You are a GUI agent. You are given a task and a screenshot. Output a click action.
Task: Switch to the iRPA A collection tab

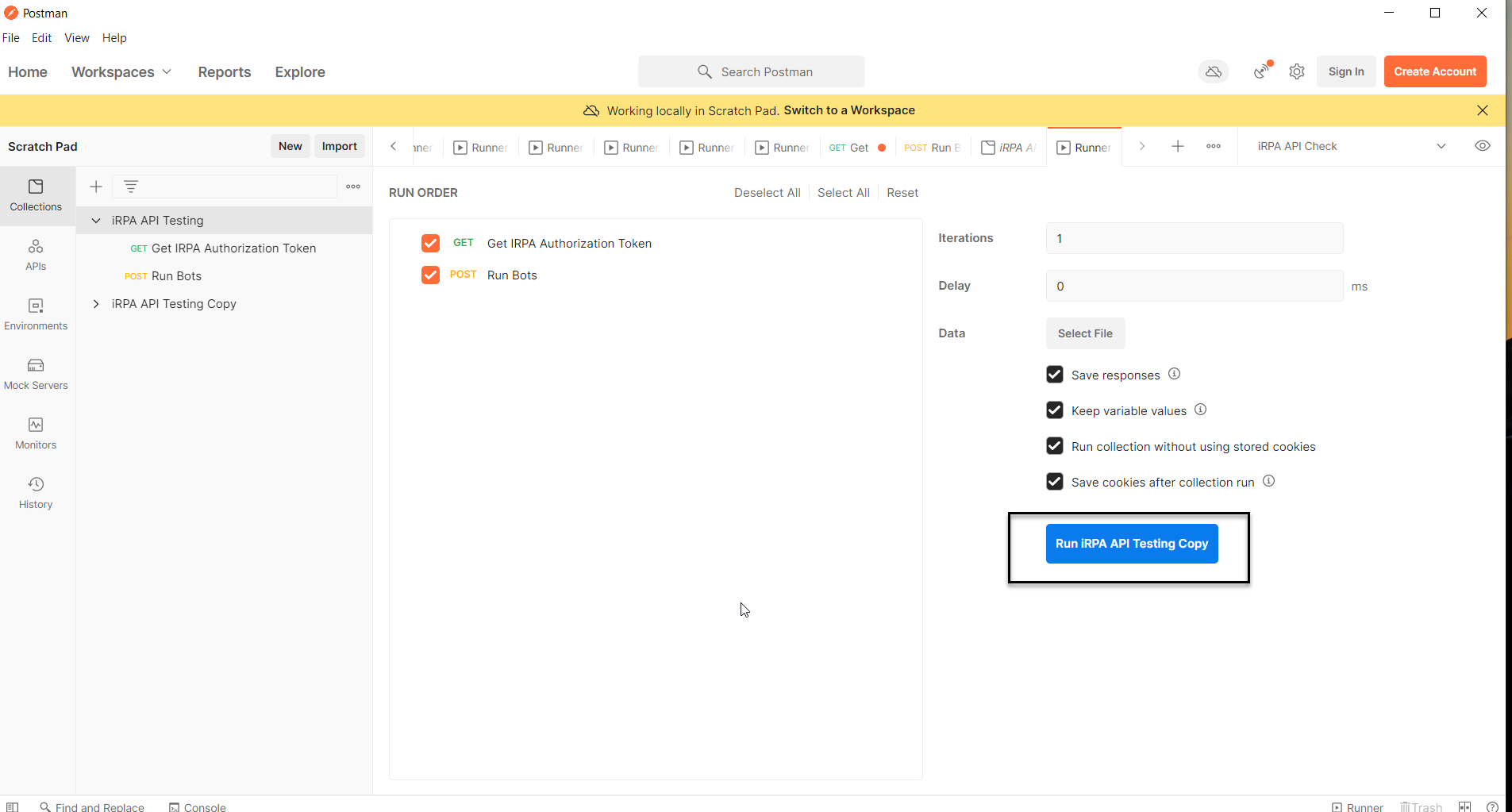(1009, 148)
